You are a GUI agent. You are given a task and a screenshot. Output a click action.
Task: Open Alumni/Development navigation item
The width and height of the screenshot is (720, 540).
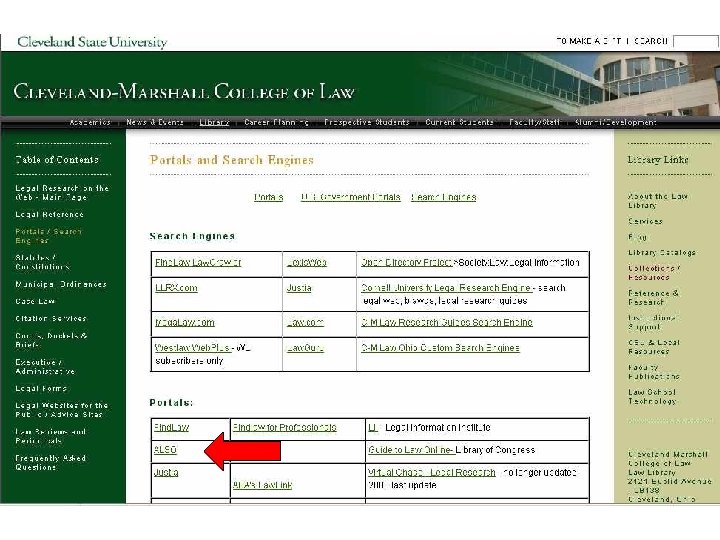coord(615,122)
